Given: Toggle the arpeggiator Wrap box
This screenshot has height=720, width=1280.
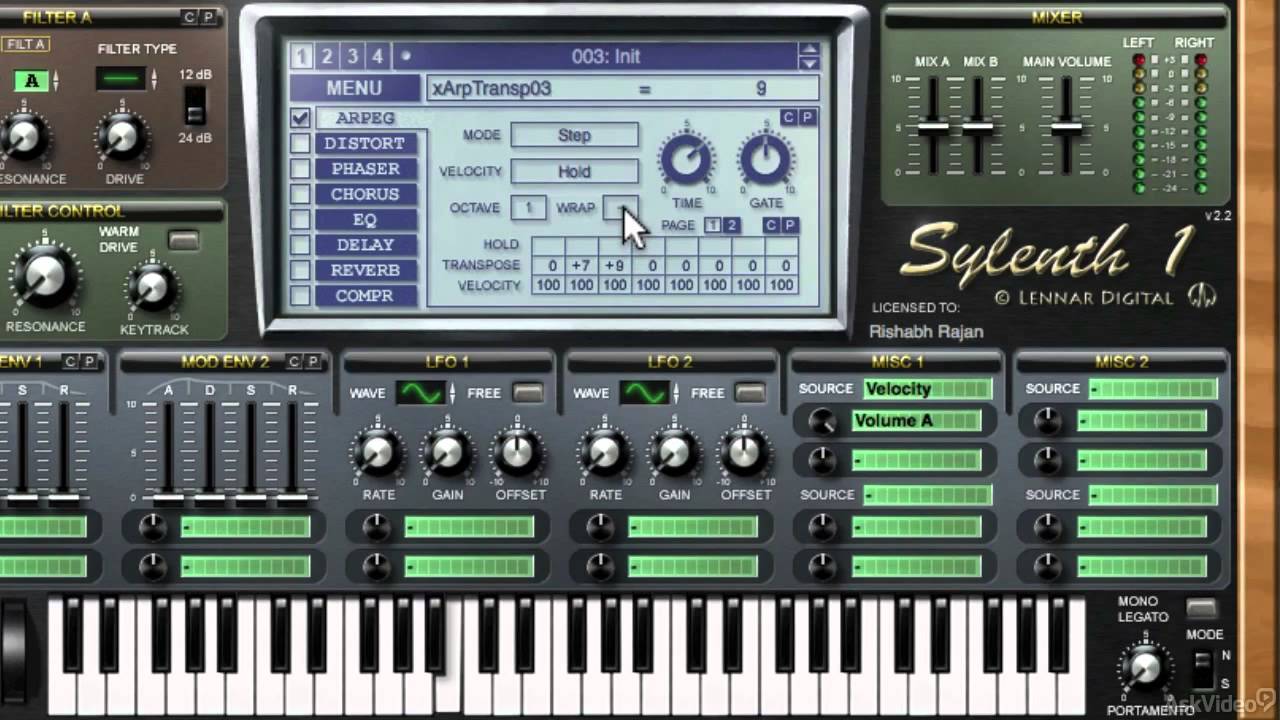Looking at the screenshot, I should pyautogui.click(x=620, y=208).
